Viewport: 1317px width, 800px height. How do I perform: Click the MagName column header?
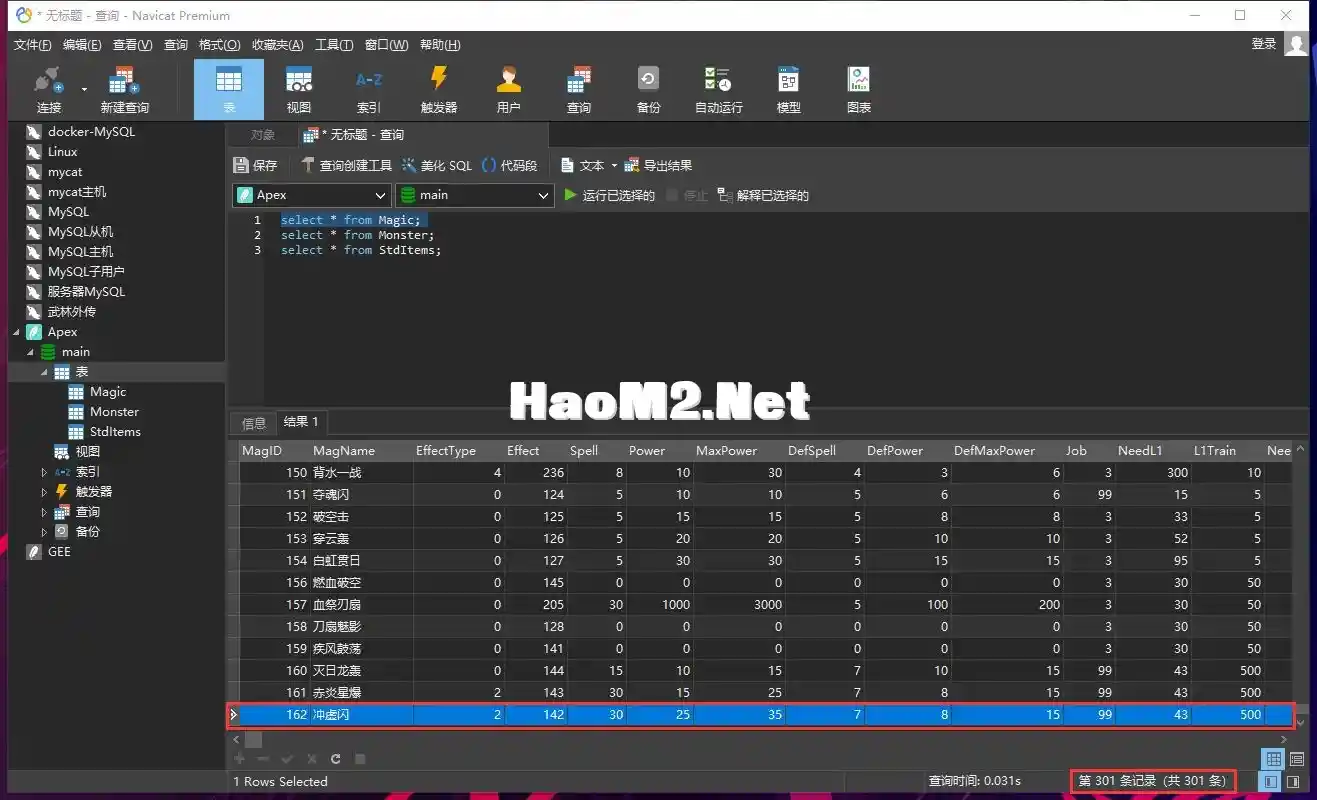[344, 451]
